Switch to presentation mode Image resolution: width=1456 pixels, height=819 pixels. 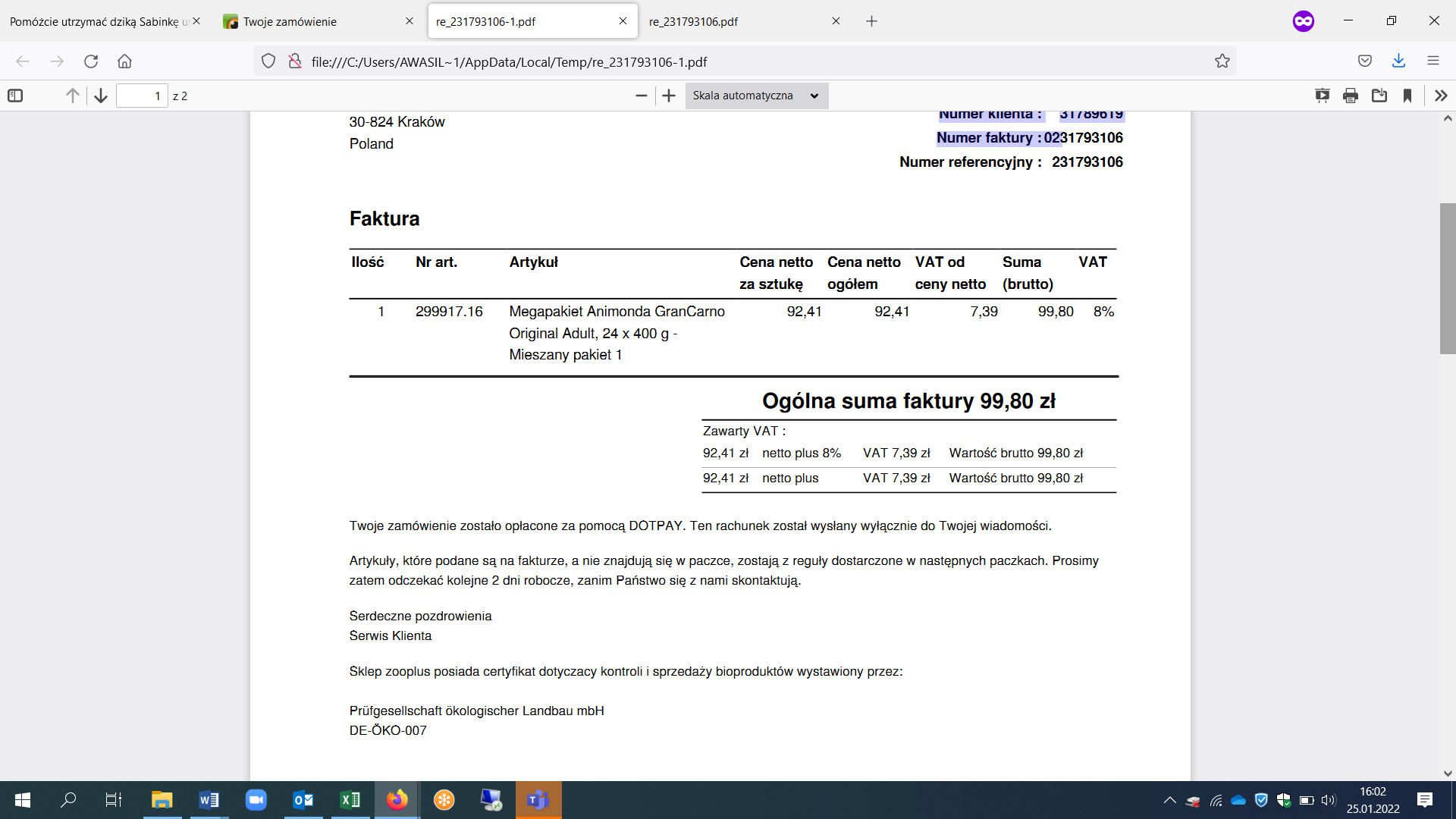(1323, 96)
